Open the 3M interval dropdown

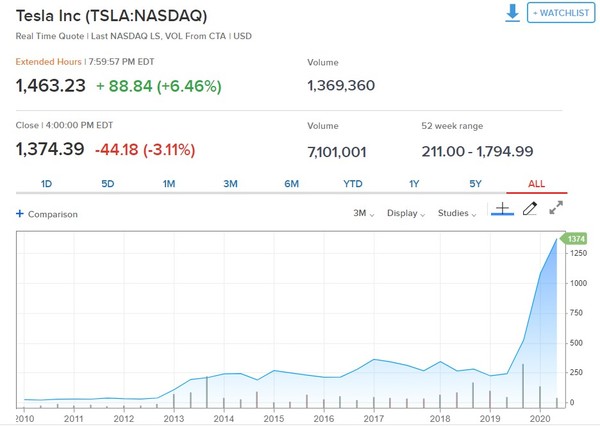tap(363, 213)
